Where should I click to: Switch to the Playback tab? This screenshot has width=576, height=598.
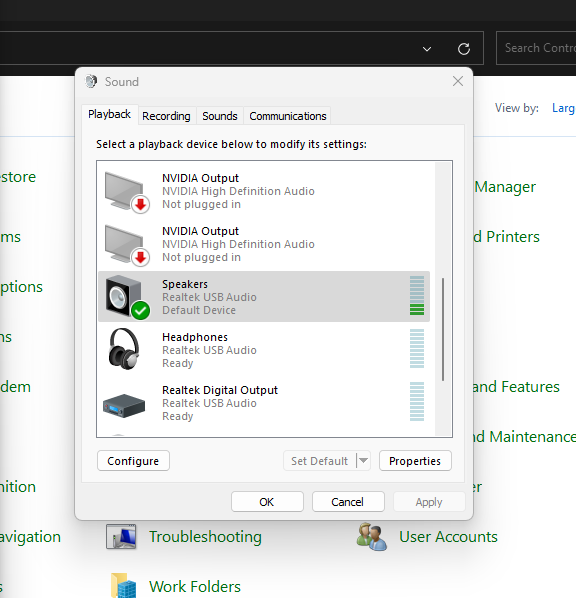[109, 114]
